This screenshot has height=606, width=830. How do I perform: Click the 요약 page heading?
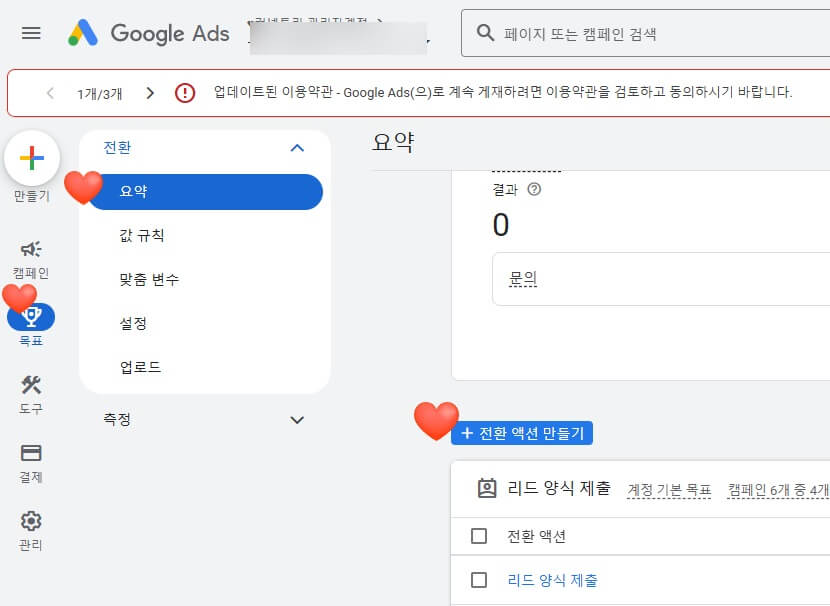click(x=393, y=142)
